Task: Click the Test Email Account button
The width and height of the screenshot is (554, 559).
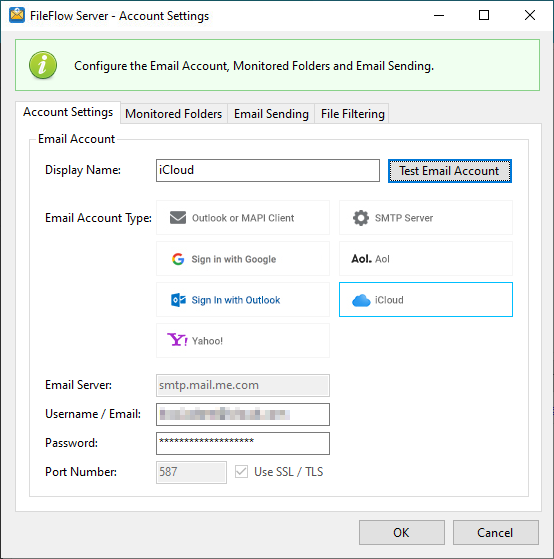Action: coord(450,171)
